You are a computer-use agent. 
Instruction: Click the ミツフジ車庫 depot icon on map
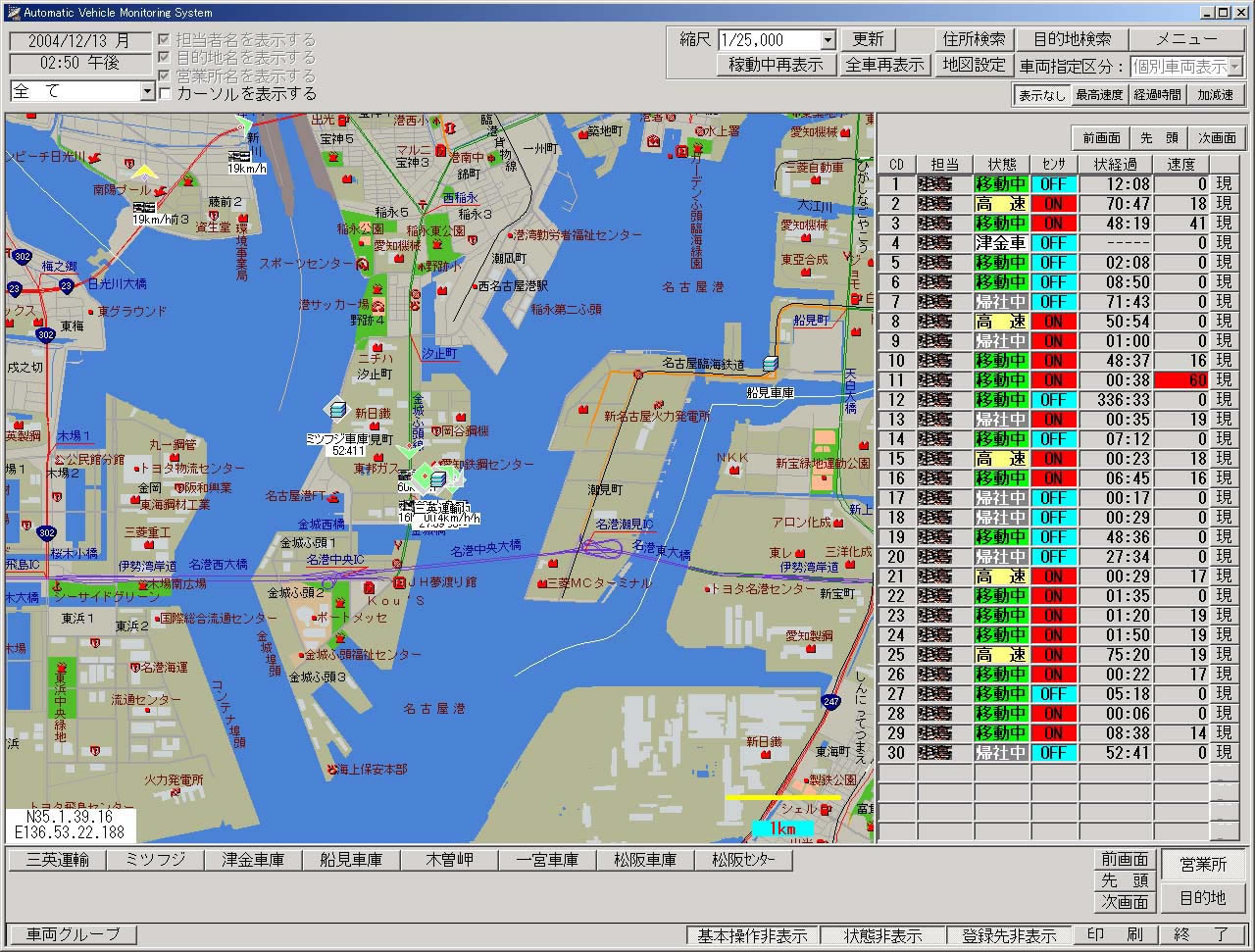[336, 409]
